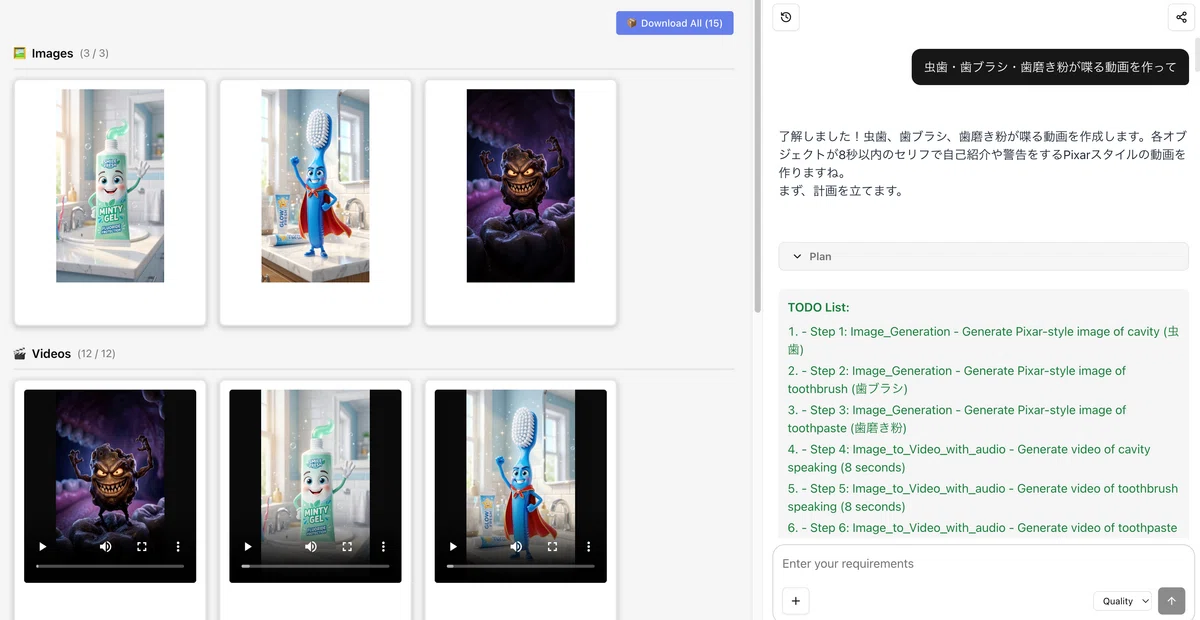Click Step 5 toothbrush video generation item
Viewport: 1200px width, 620px height.
pyautogui.click(x=983, y=497)
